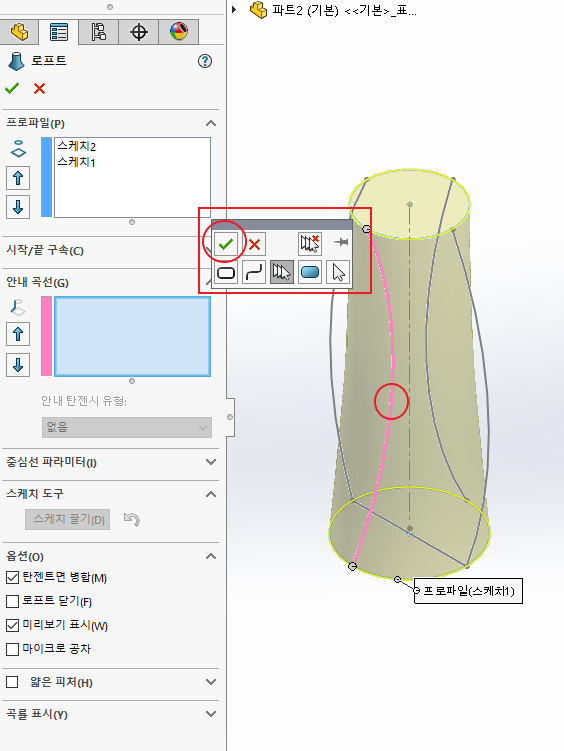The width and height of the screenshot is (564, 751).
Task: Cancel with red X in SelectionManager popup
Action: [254, 245]
